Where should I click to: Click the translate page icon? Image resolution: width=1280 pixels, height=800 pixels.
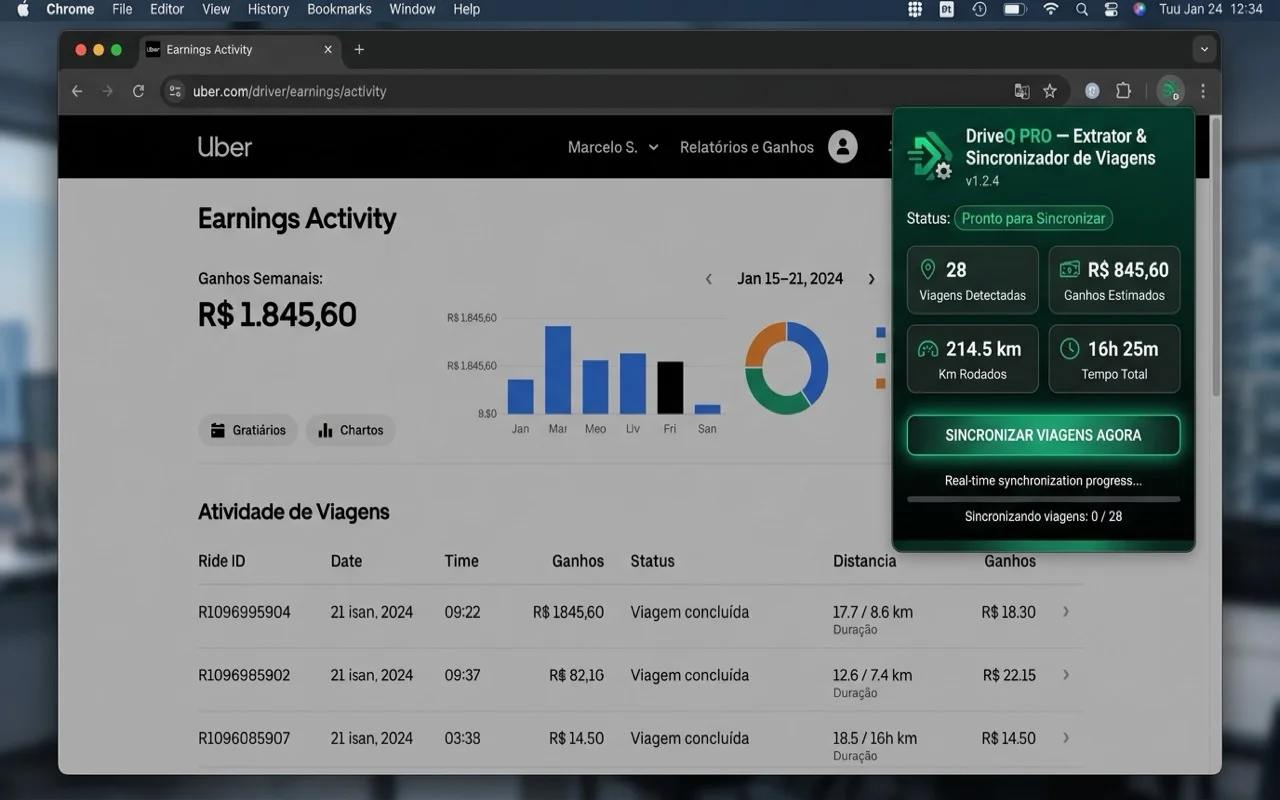point(1022,91)
